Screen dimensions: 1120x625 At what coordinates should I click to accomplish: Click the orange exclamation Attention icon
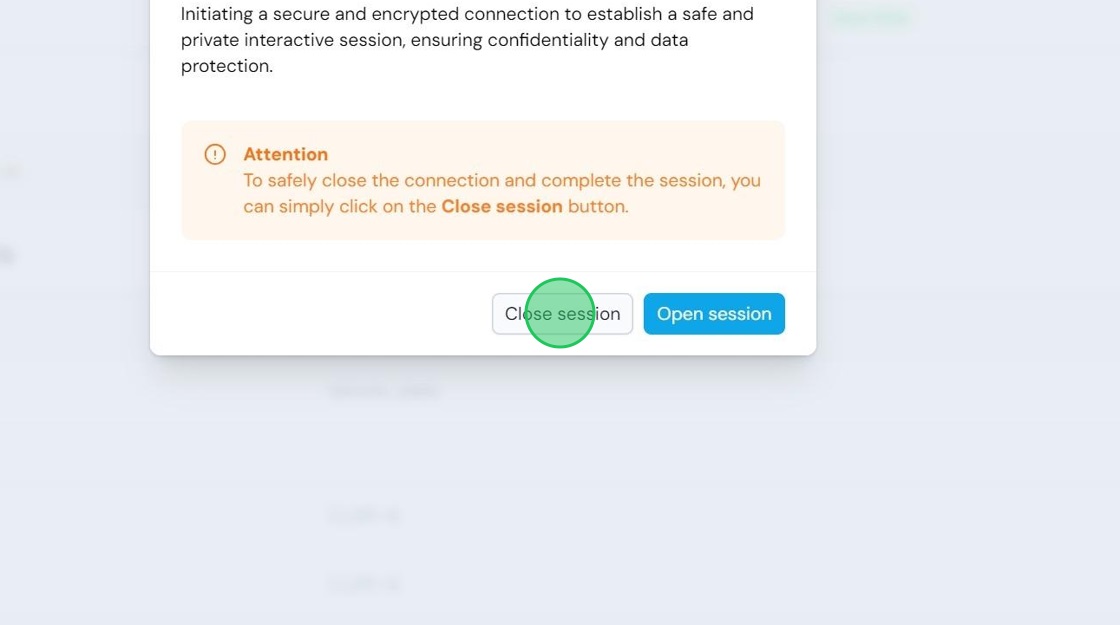pos(215,154)
